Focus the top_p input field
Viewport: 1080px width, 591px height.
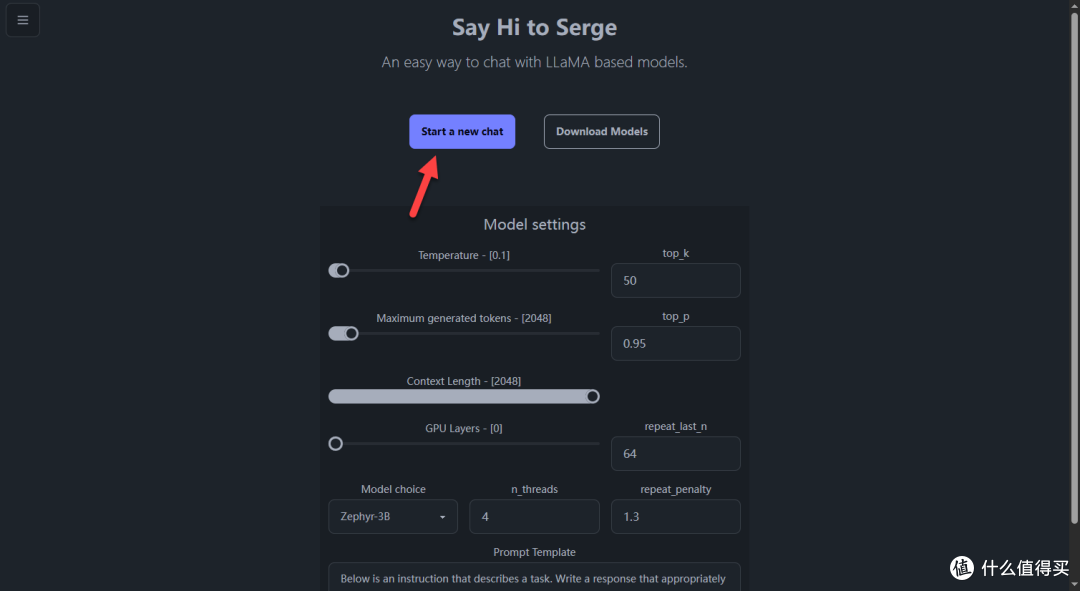[676, 343]
